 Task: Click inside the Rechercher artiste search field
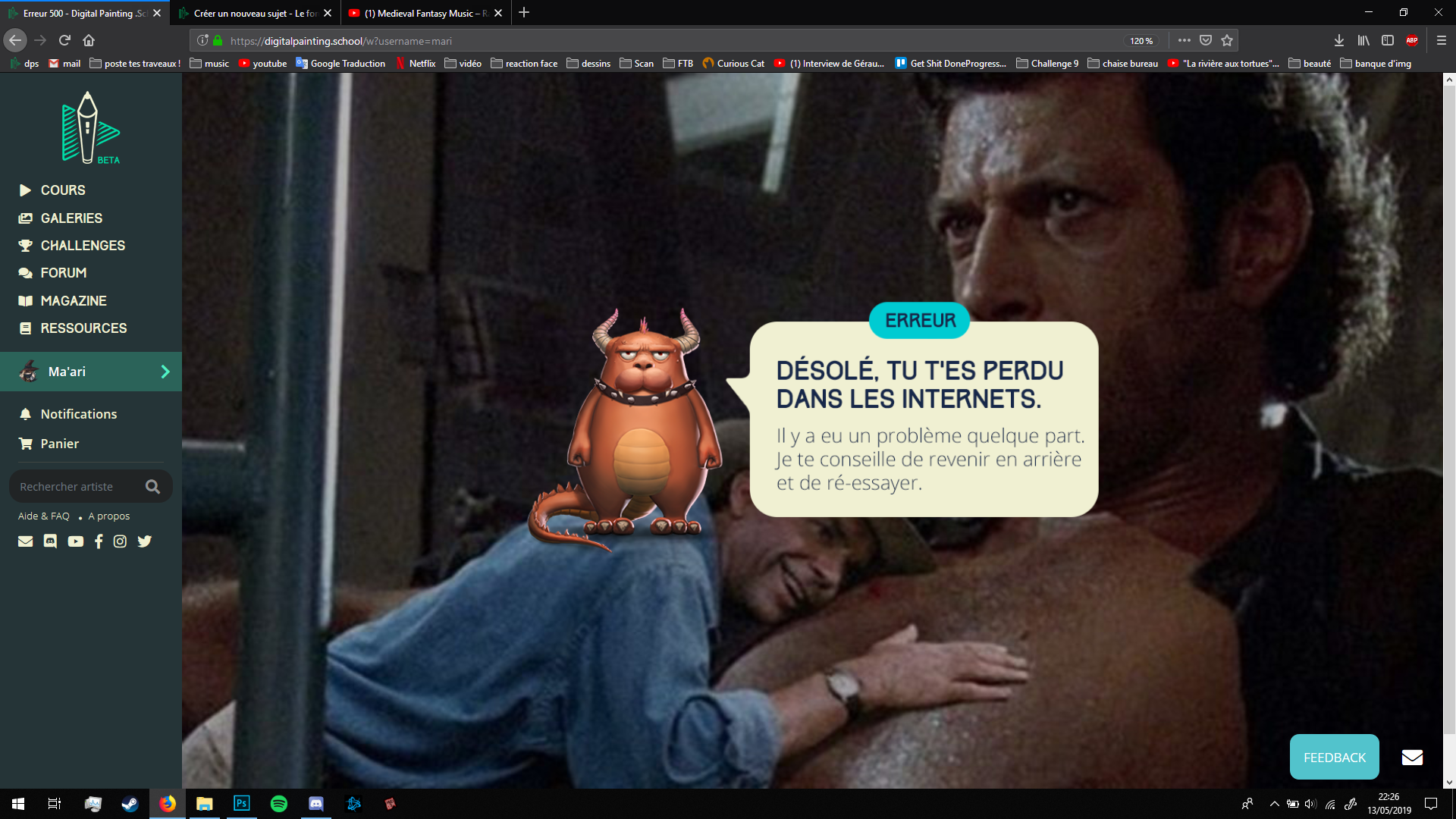coord(76,486)
